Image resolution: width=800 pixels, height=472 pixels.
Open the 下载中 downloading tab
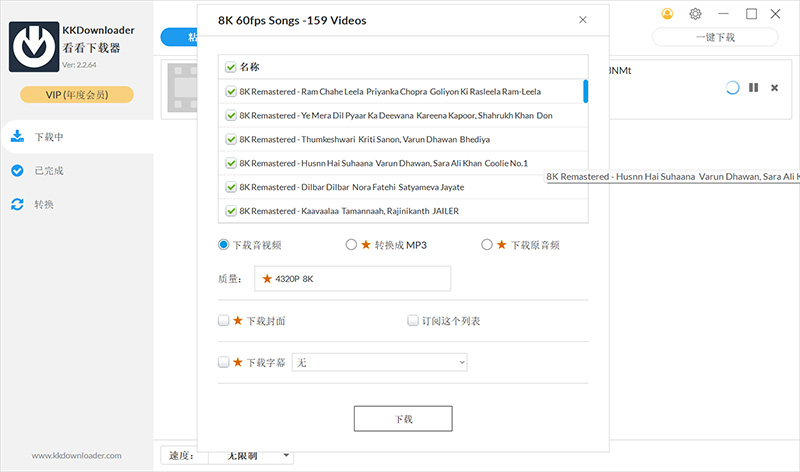(50, 137)
